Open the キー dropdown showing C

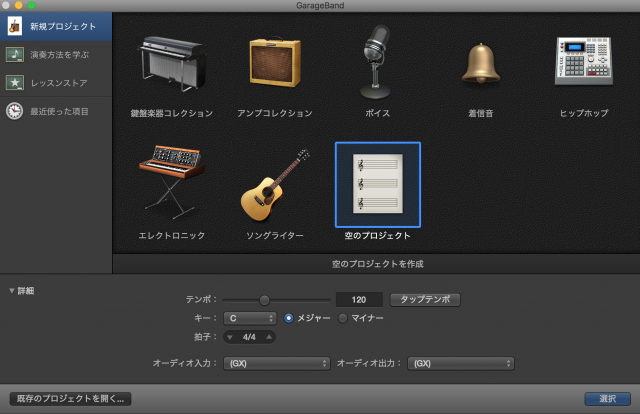[250, 318]
